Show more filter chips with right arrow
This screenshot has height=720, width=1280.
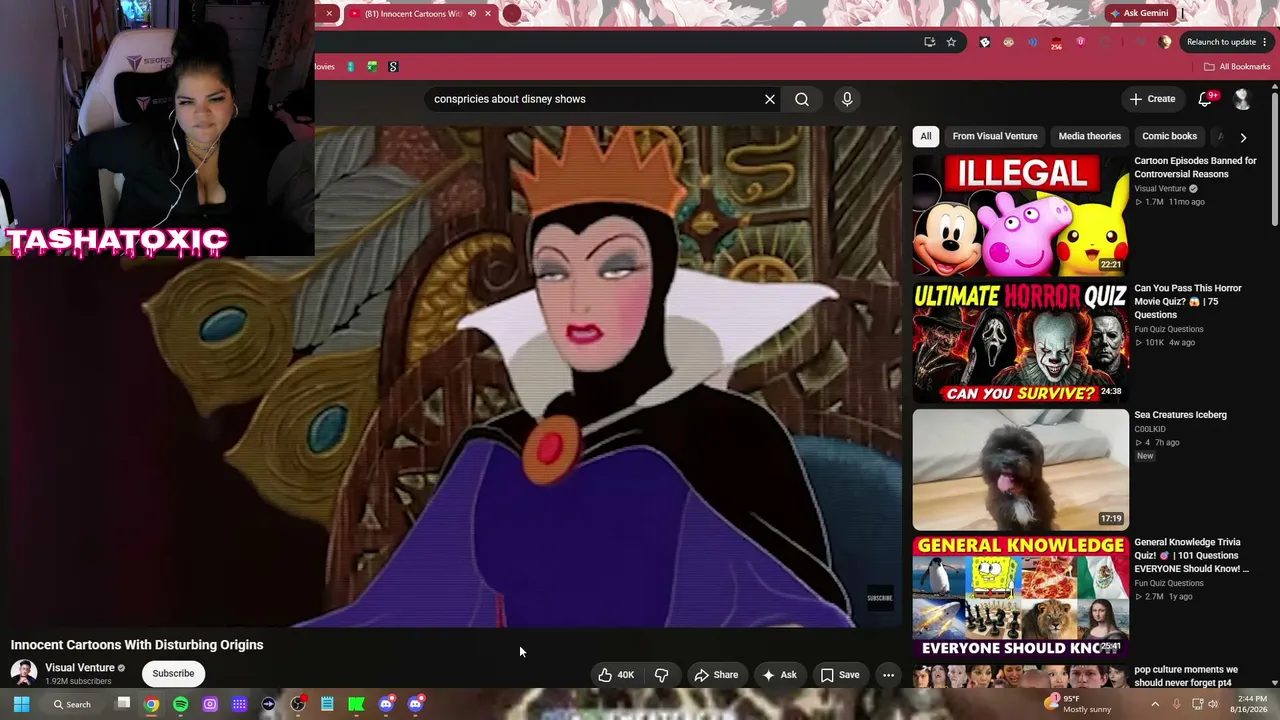[1243, 137]
